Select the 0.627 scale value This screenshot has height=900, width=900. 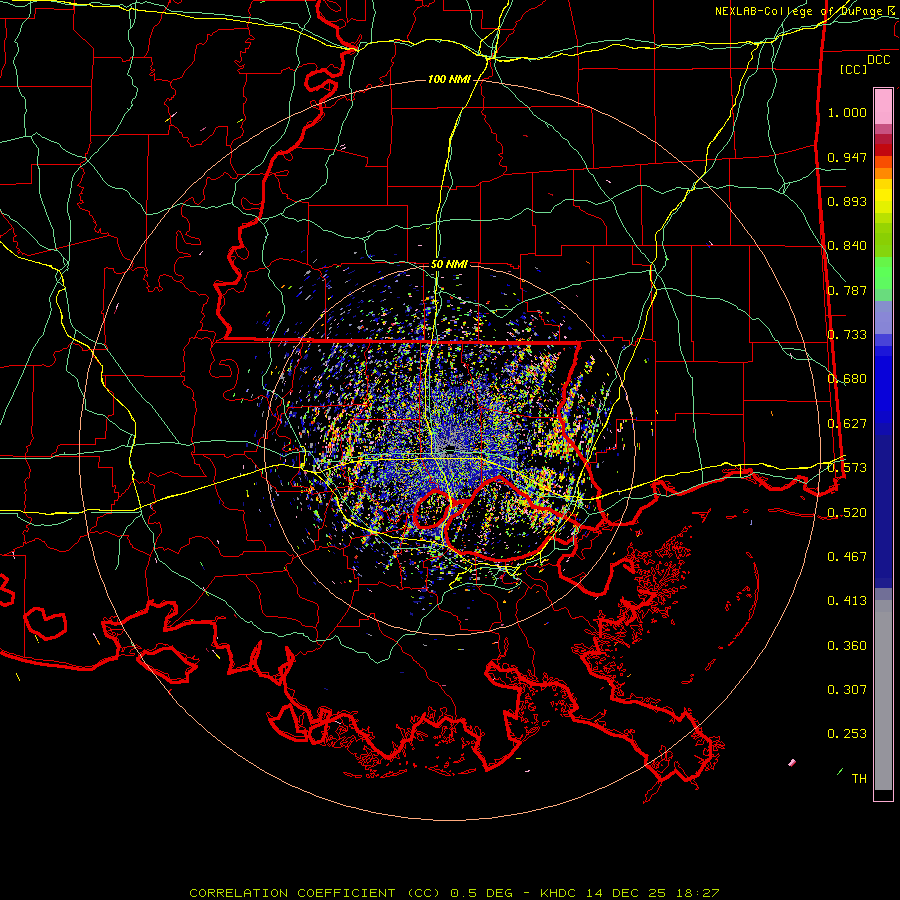(847, 424)
